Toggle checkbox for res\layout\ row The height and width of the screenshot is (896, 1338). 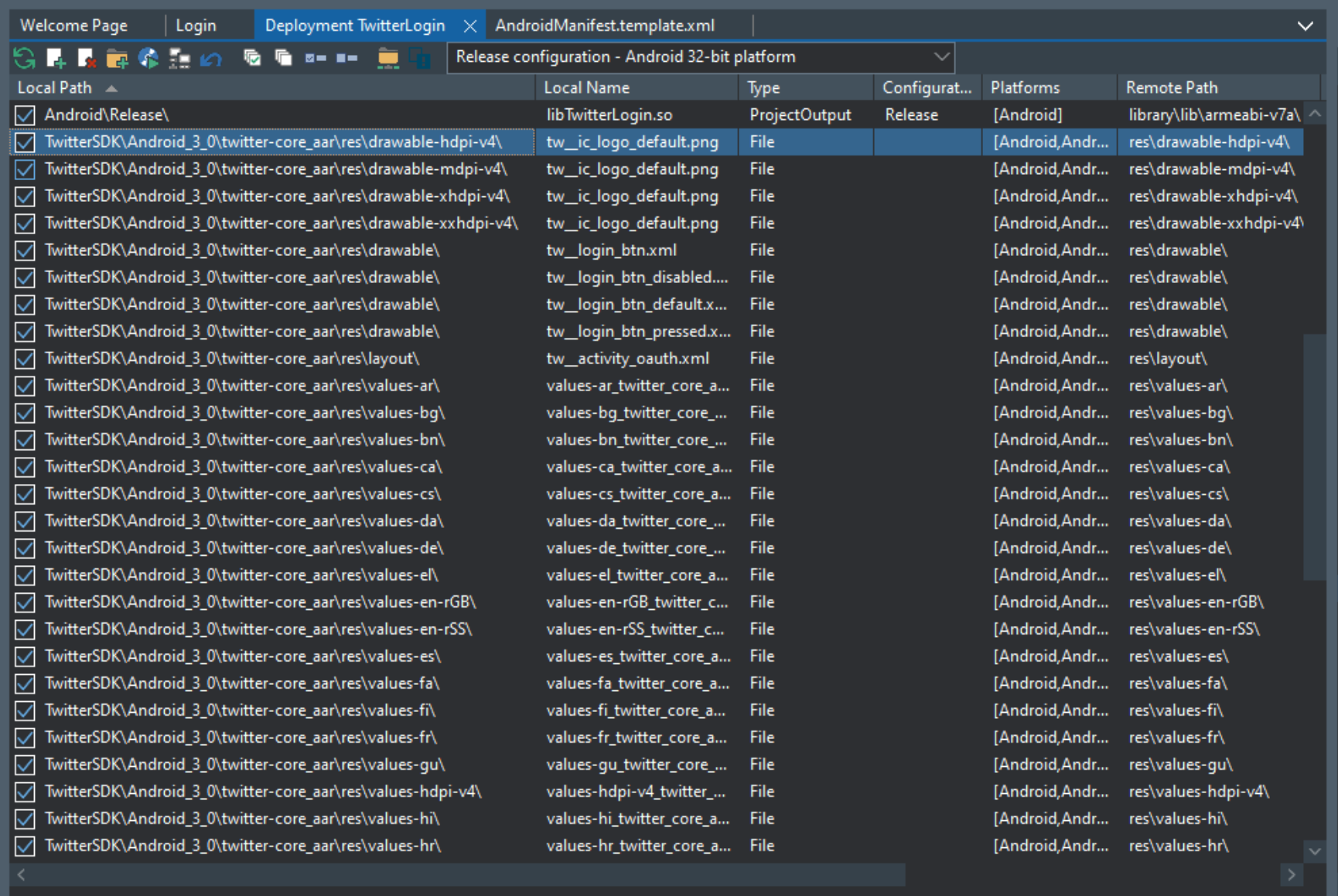point(25,359)
